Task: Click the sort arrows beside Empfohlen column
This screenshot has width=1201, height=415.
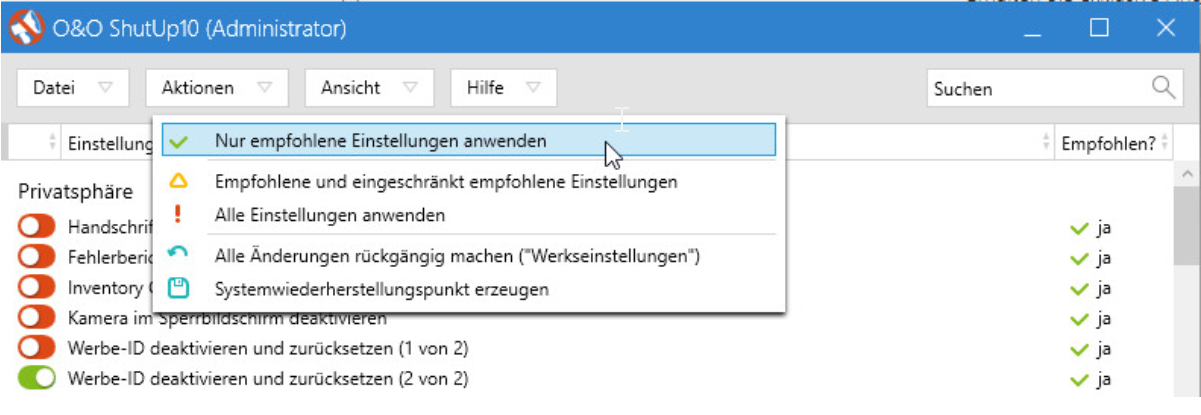Action: (1164, 143)
